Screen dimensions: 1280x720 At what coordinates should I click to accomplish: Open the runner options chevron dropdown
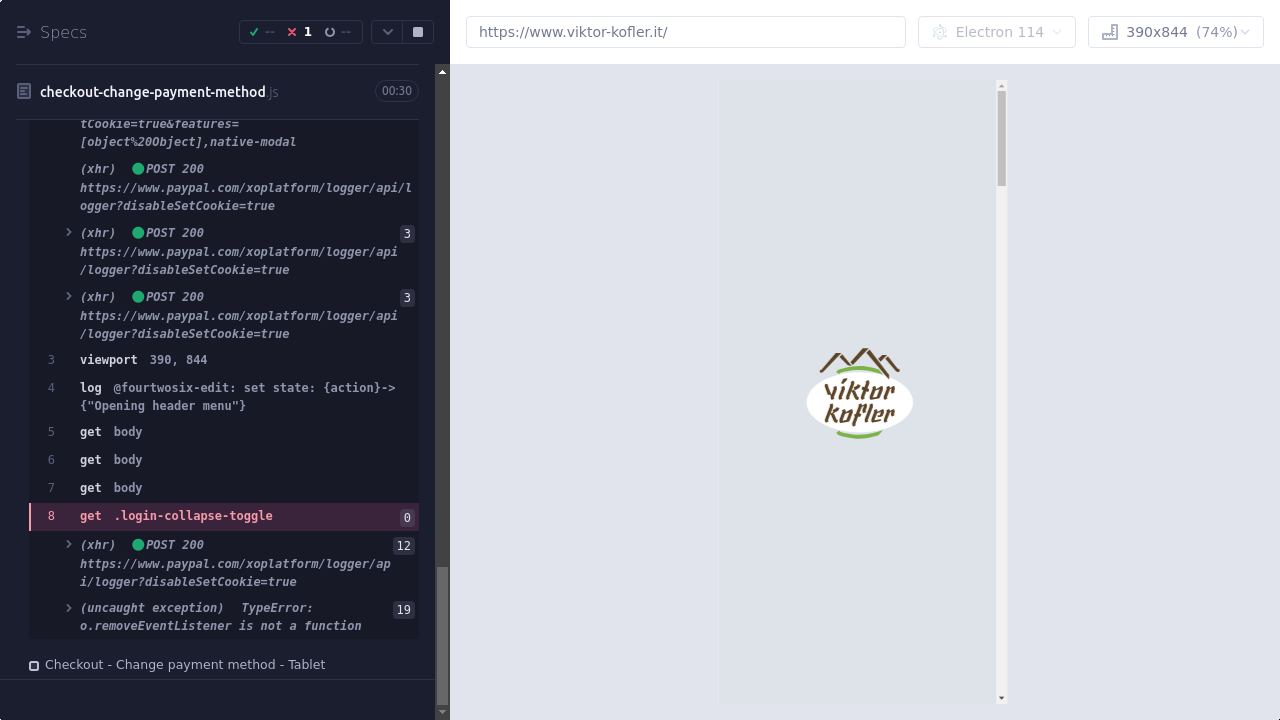(x=387, y=32)
